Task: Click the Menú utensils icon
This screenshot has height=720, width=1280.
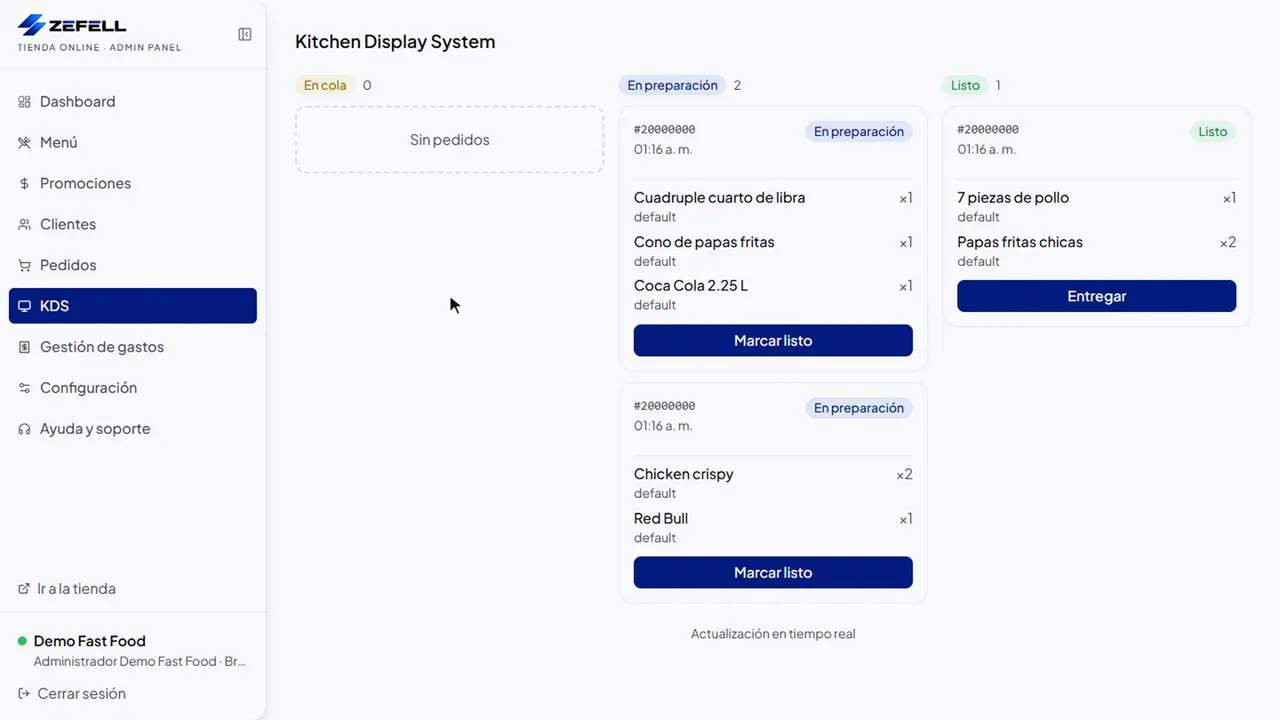Action: coord(24,143)
